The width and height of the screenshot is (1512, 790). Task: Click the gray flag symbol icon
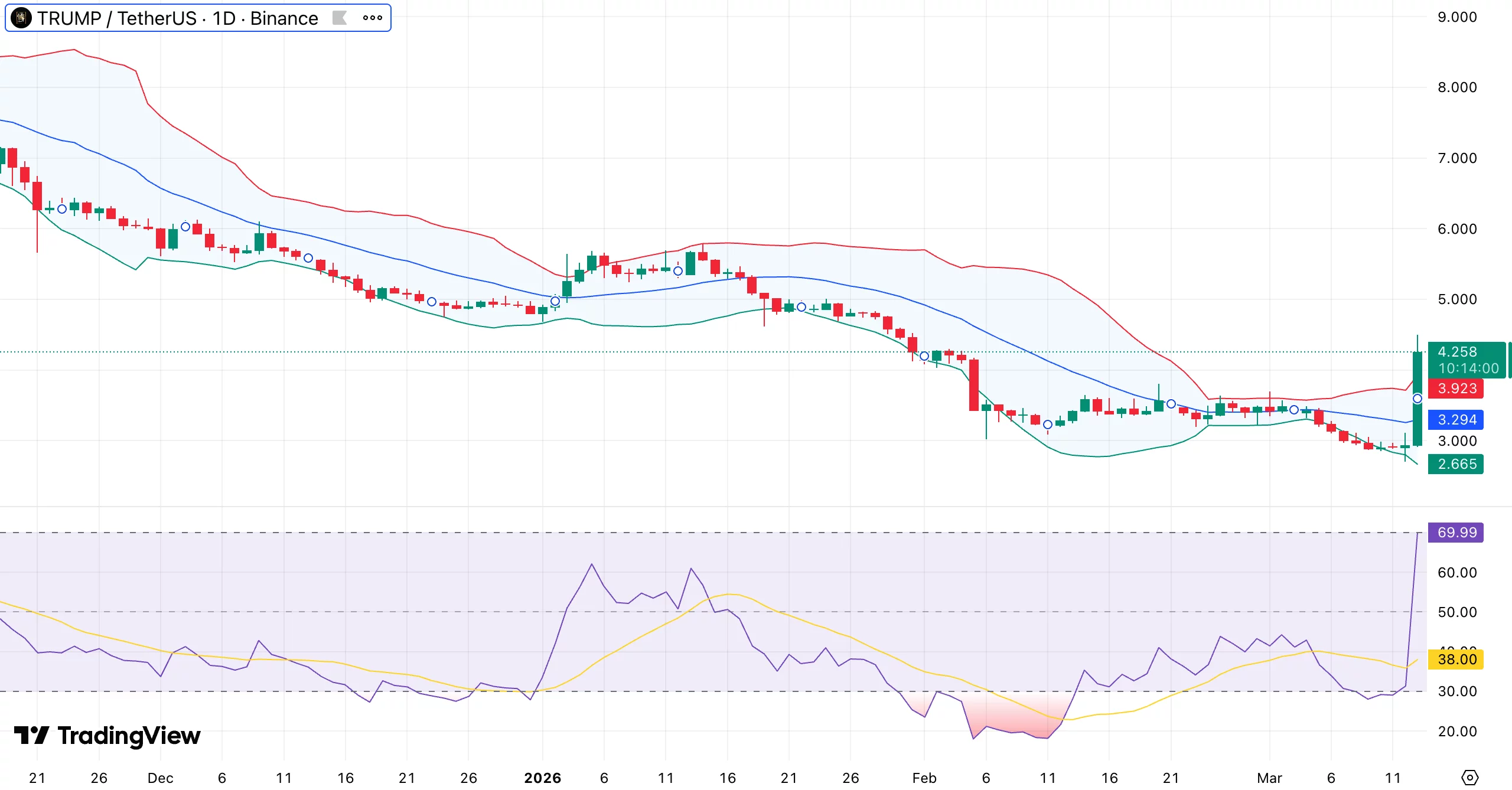coord(340,18)
